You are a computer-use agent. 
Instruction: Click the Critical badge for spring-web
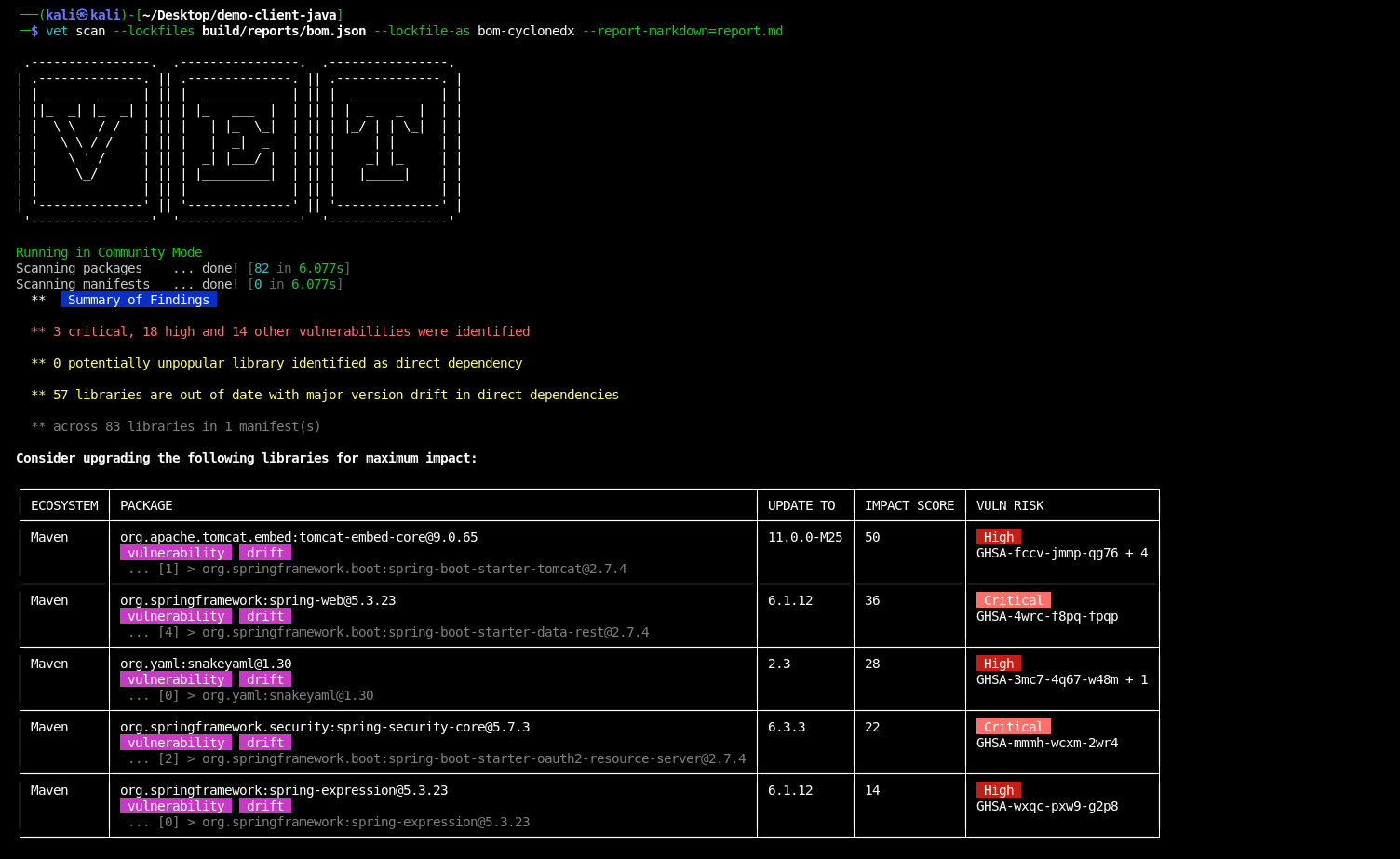pyautogui.click(x=1013, y=600)
